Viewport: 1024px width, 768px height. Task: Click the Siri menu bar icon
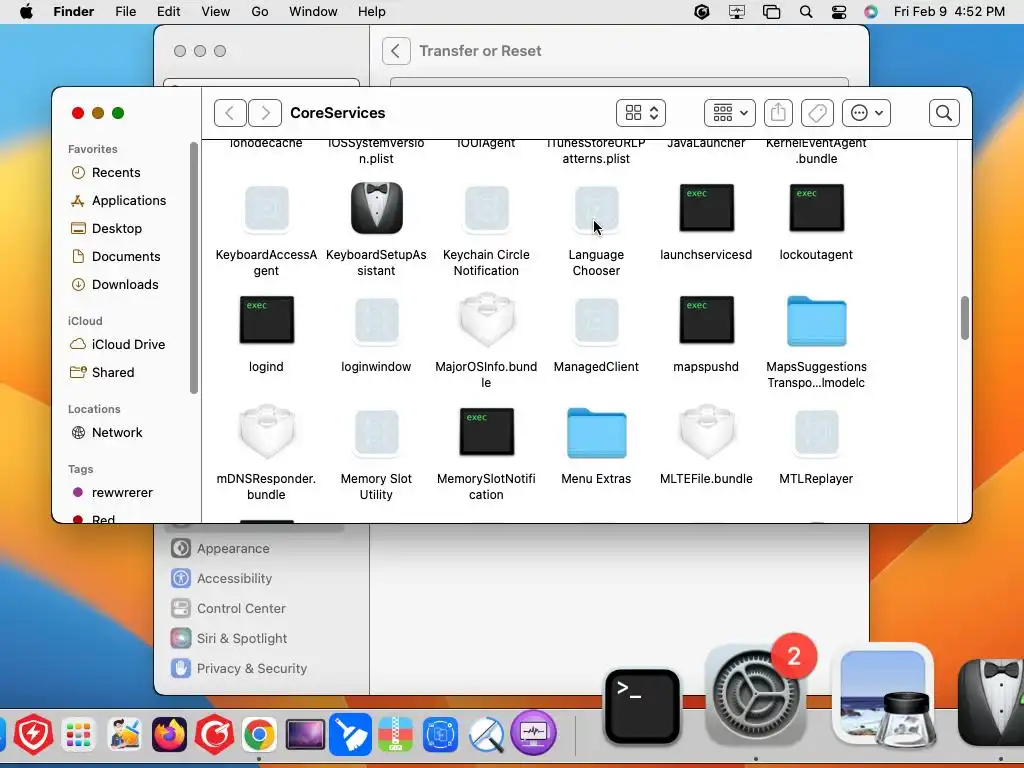coord(871,12)
